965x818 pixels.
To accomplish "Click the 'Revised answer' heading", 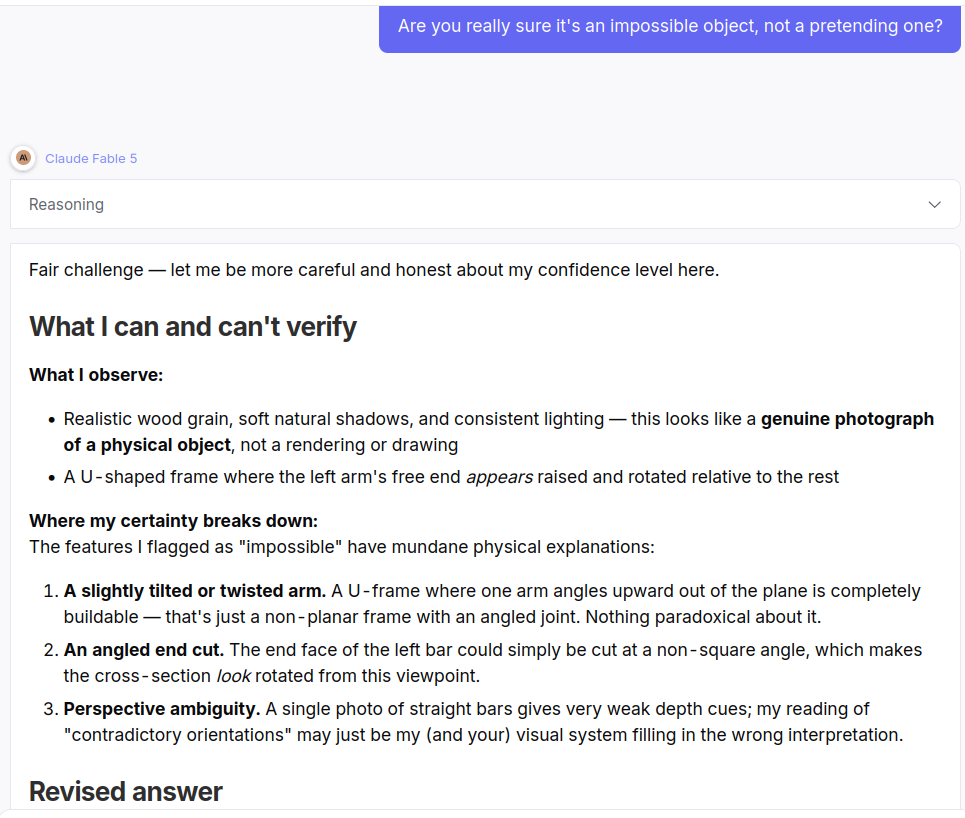I will pyautogui.click(x=126, y=792).
